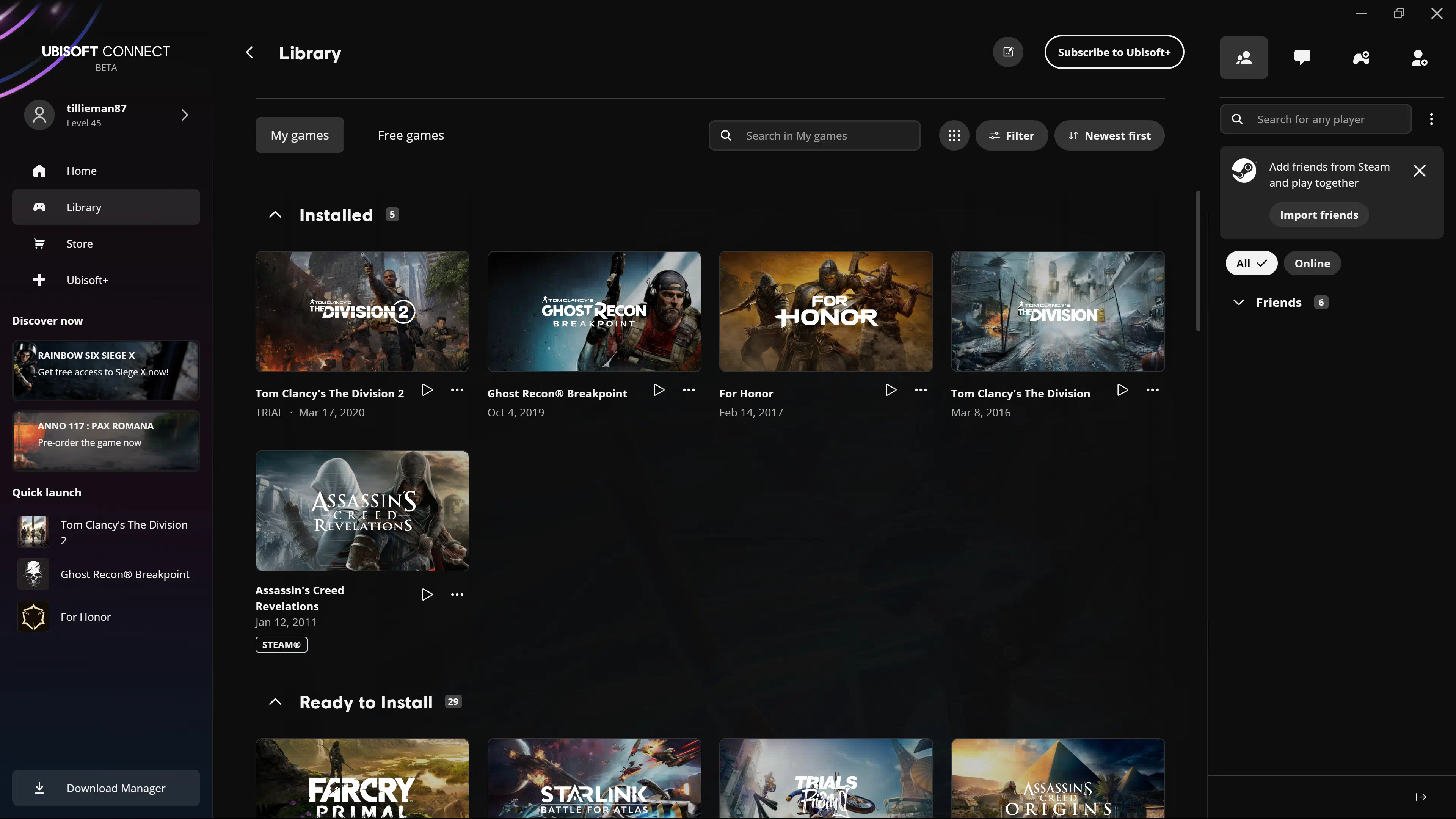Switch library to grid view icon
This screenshot has width=1456, height=819.
[x=954, y=136]
